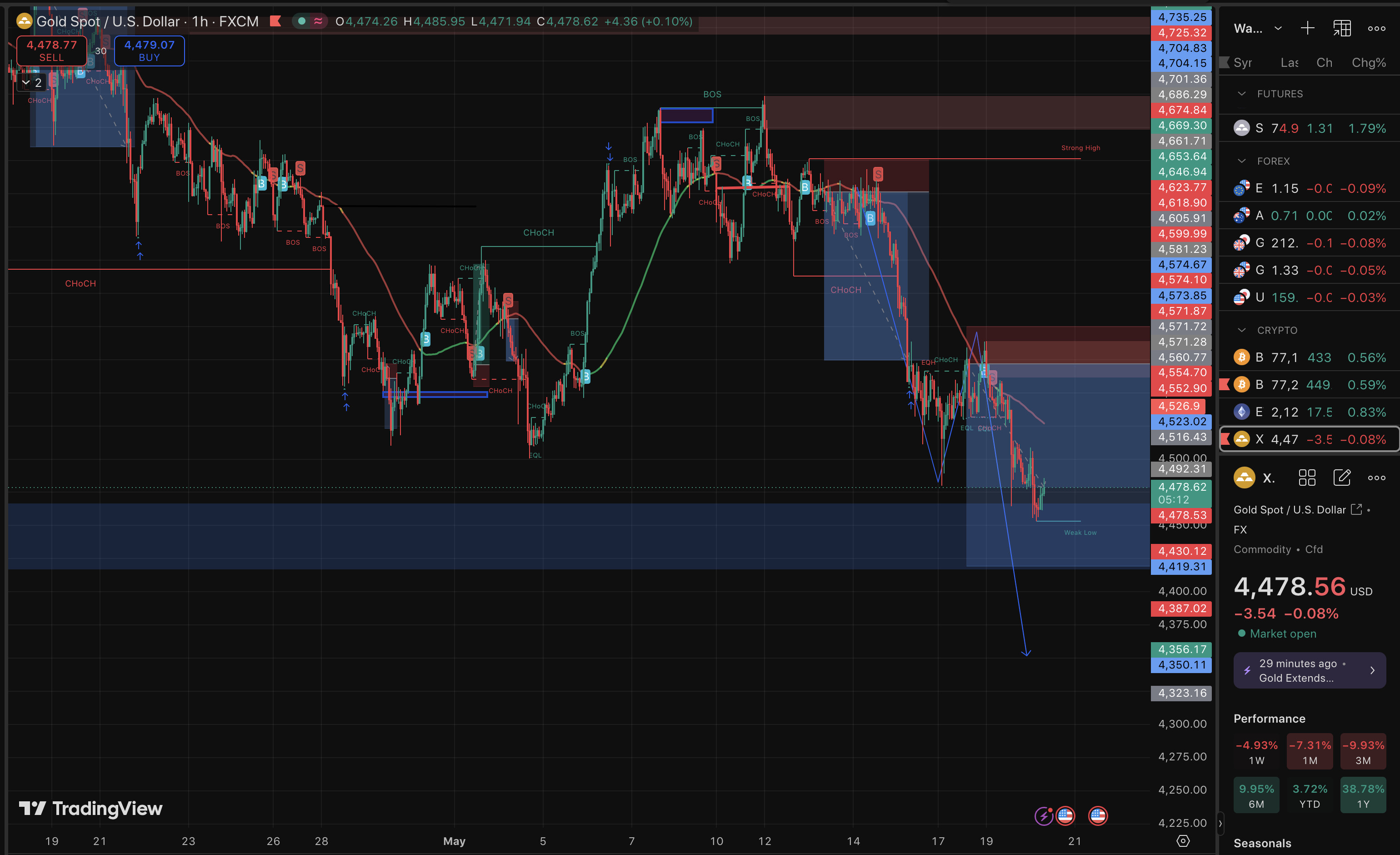
Task: Add a symbol with the watchlist plus icon
Action: point(1307,28)
